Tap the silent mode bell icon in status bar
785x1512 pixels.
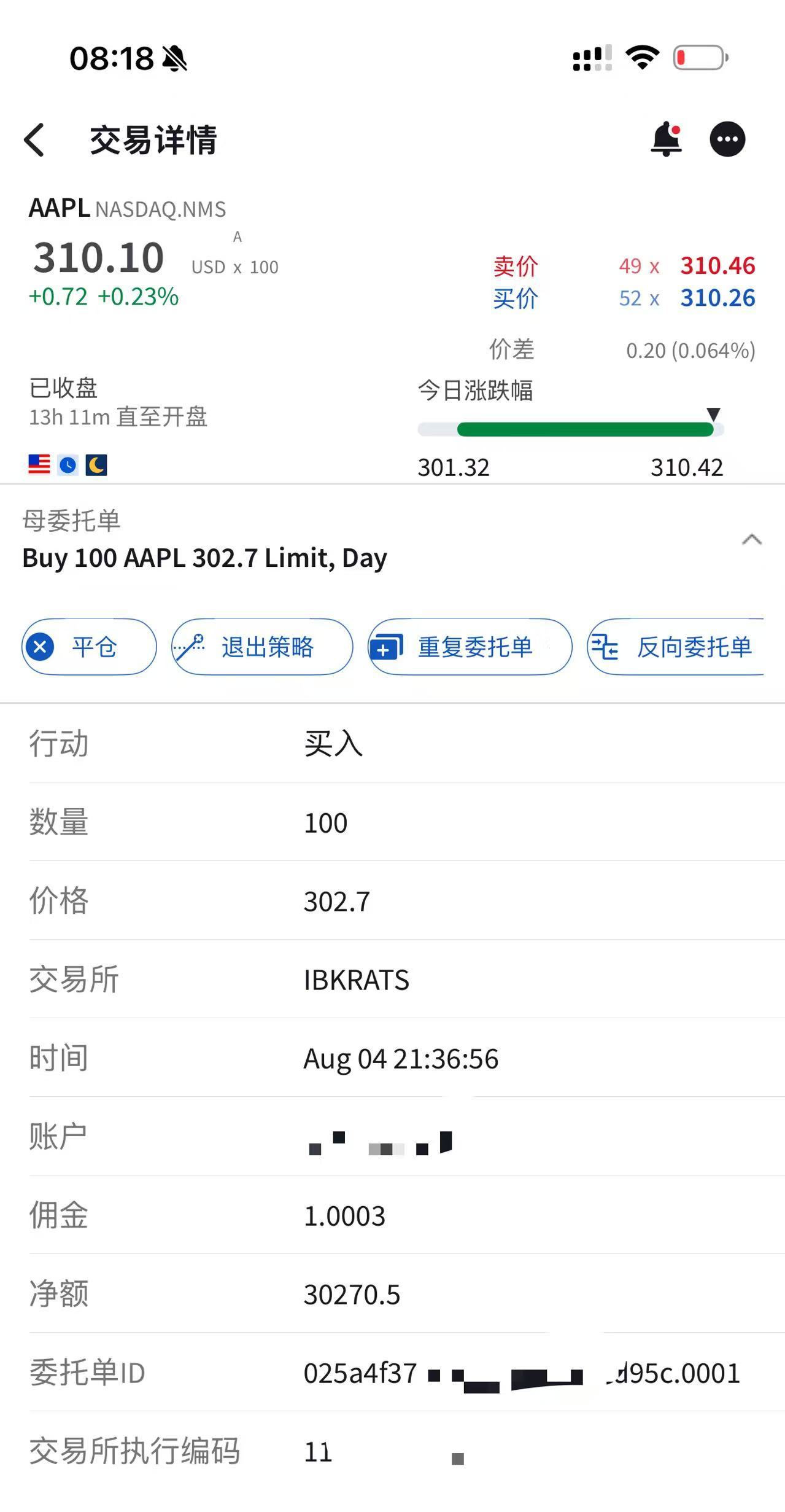click(175, 58)
